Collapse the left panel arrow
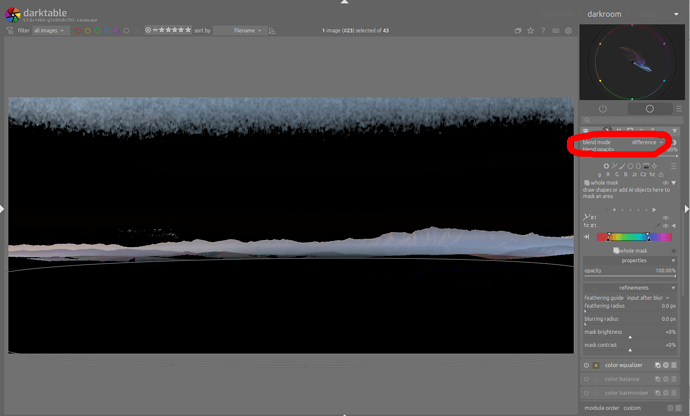The height and width of the screenshot is (416, 690). point(2,209)
